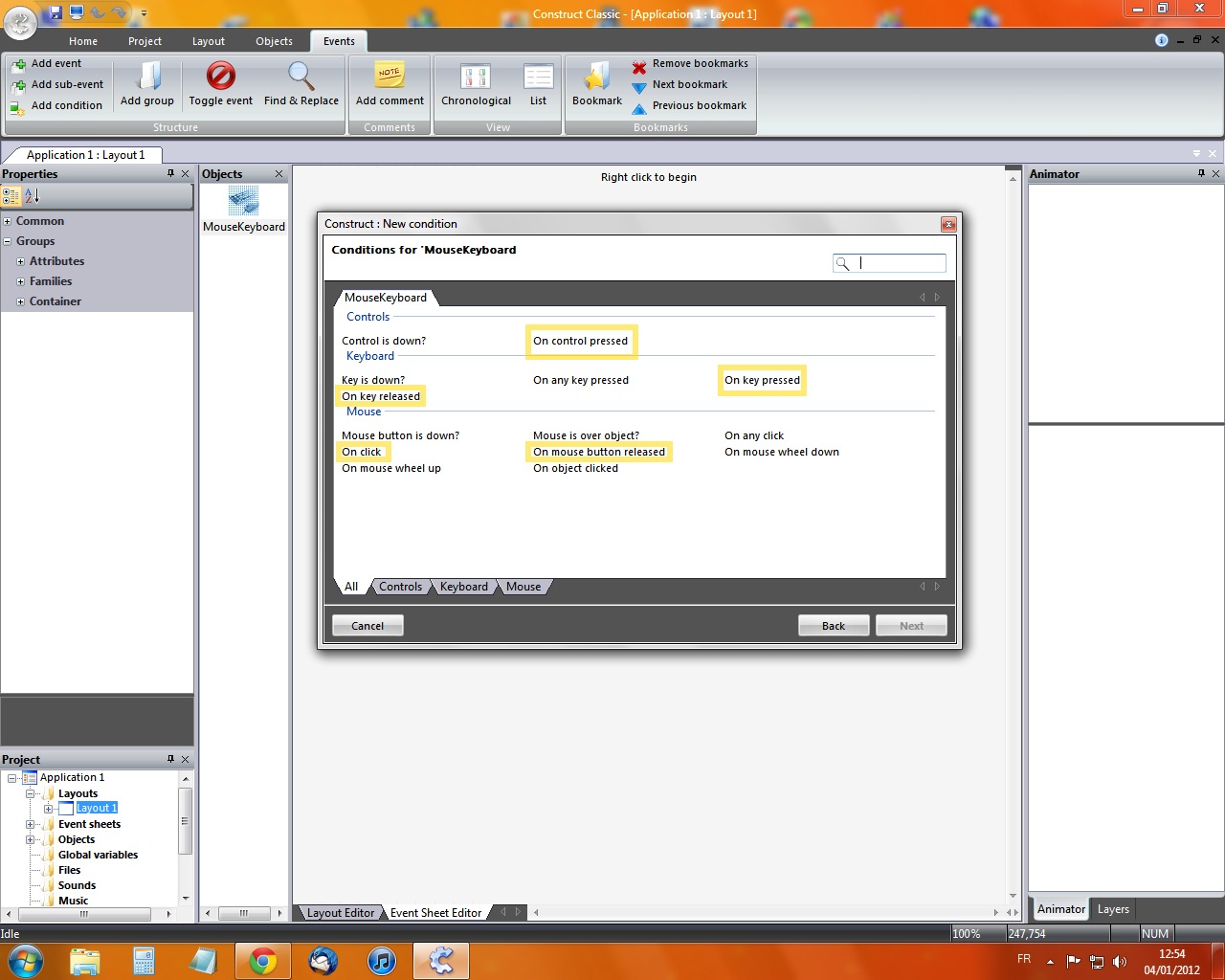The height and width of the screenshot is (980, 1225).
Task: Select On click condition
Action: pos(362,452)
